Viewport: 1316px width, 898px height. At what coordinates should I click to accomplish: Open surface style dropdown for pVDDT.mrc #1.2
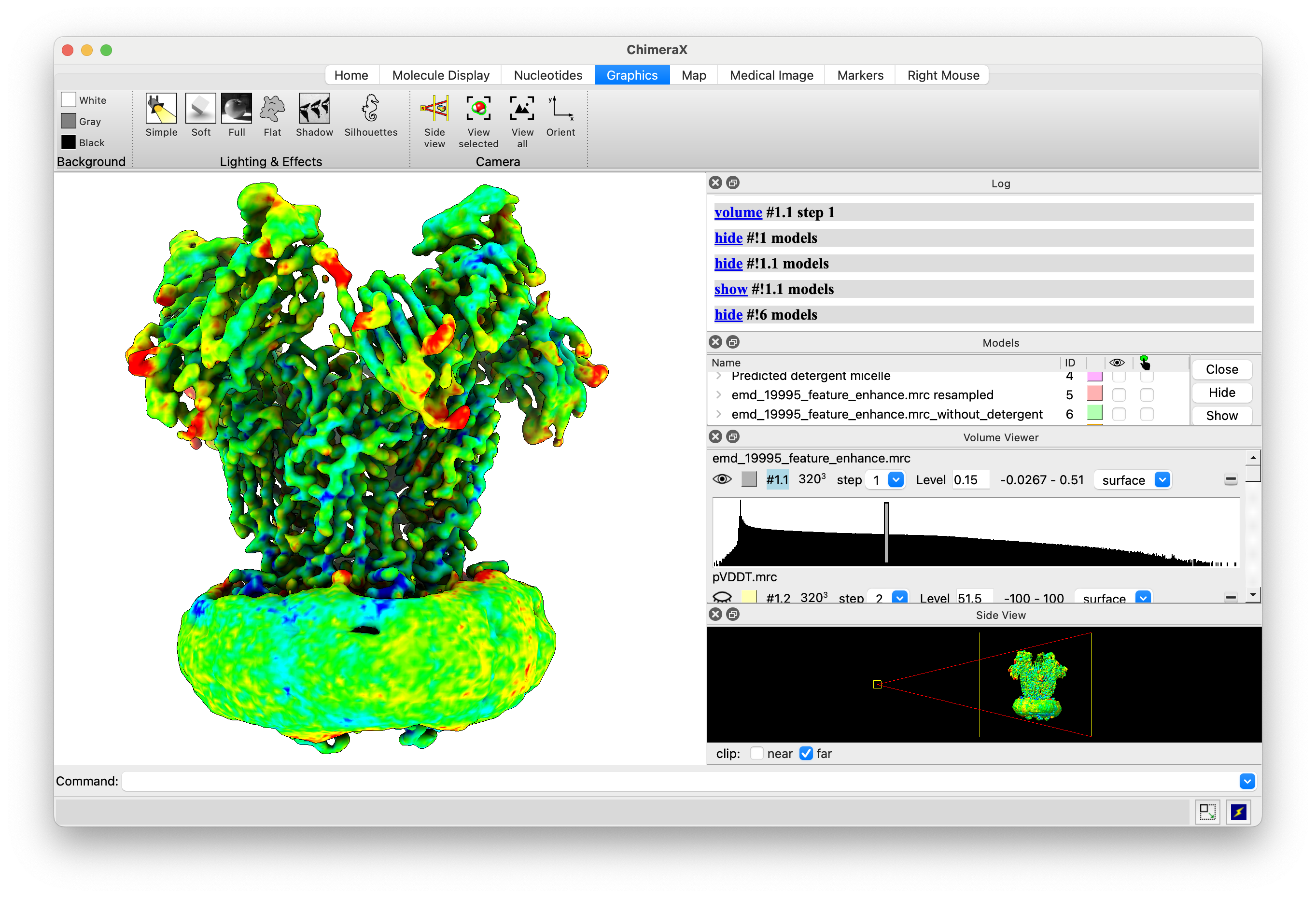(x=1143, y=597)
